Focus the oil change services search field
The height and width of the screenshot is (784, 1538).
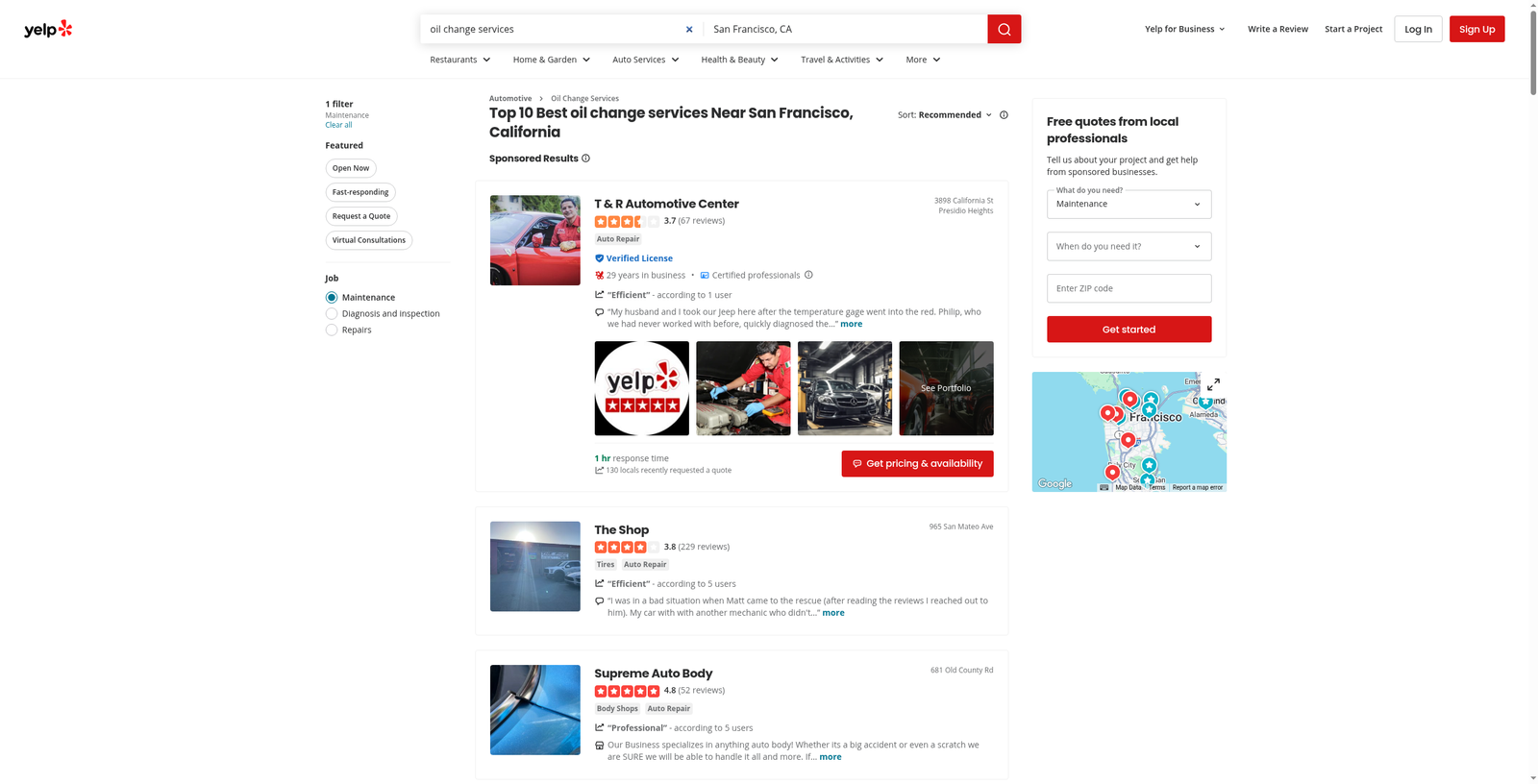point(553,29)
